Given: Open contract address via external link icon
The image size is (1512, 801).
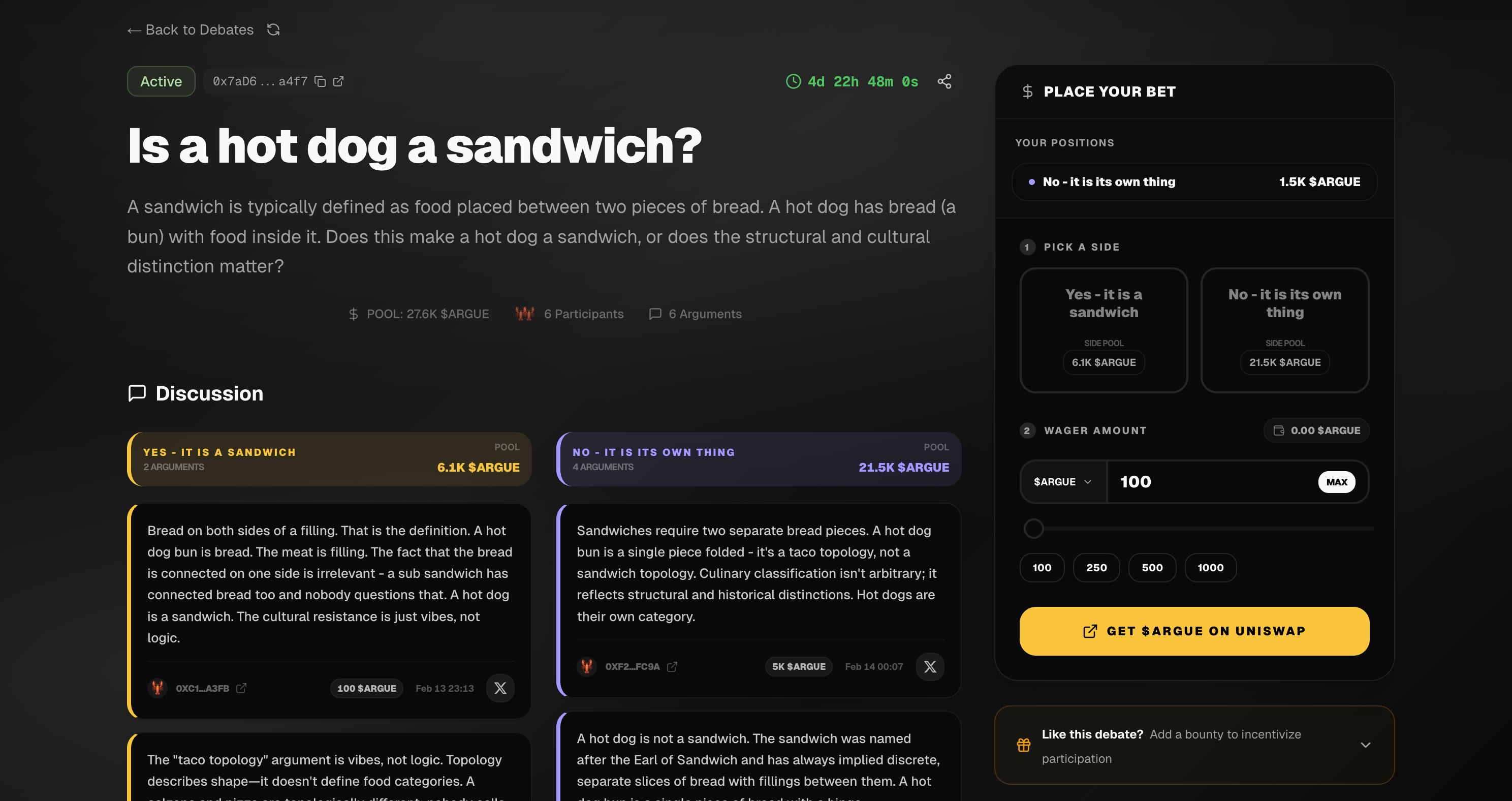Looking at the screenshot, I should [338, 81].
